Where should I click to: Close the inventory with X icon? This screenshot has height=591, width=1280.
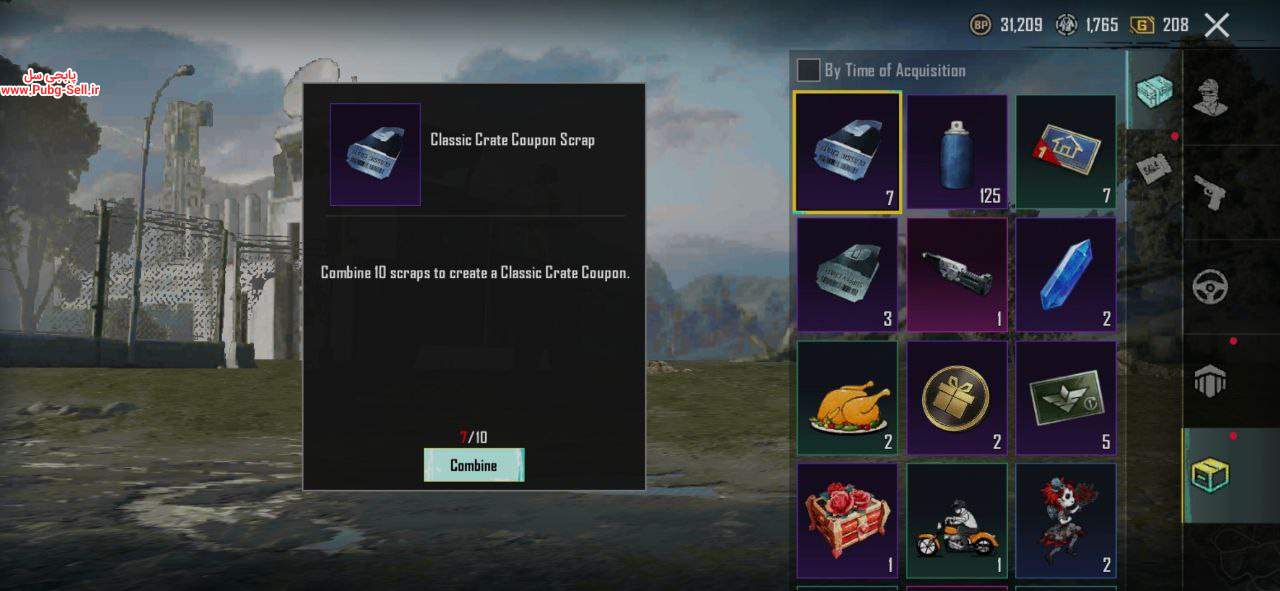click(1217, 25)
